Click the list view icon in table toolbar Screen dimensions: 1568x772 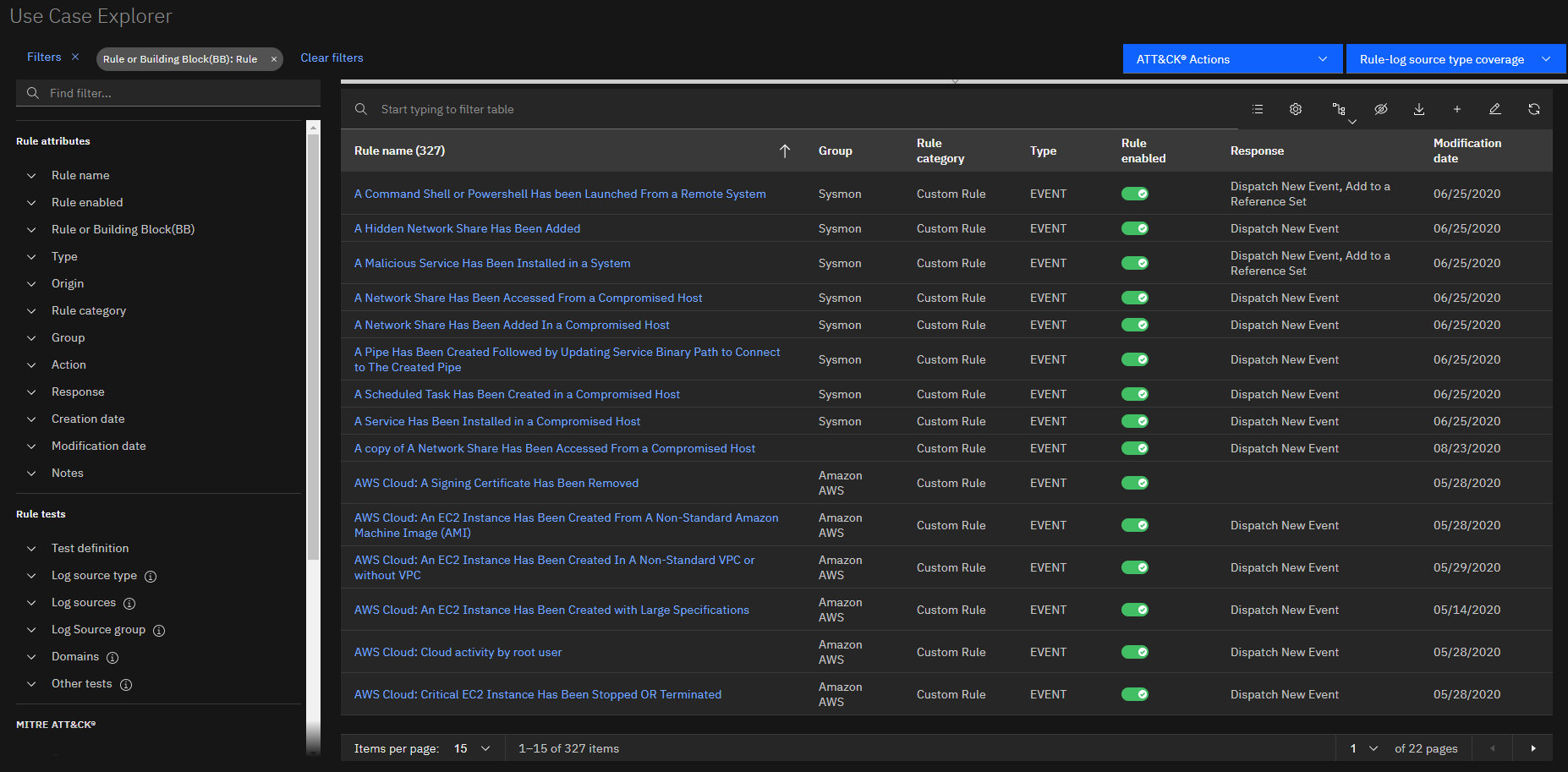coord(1258,109)
